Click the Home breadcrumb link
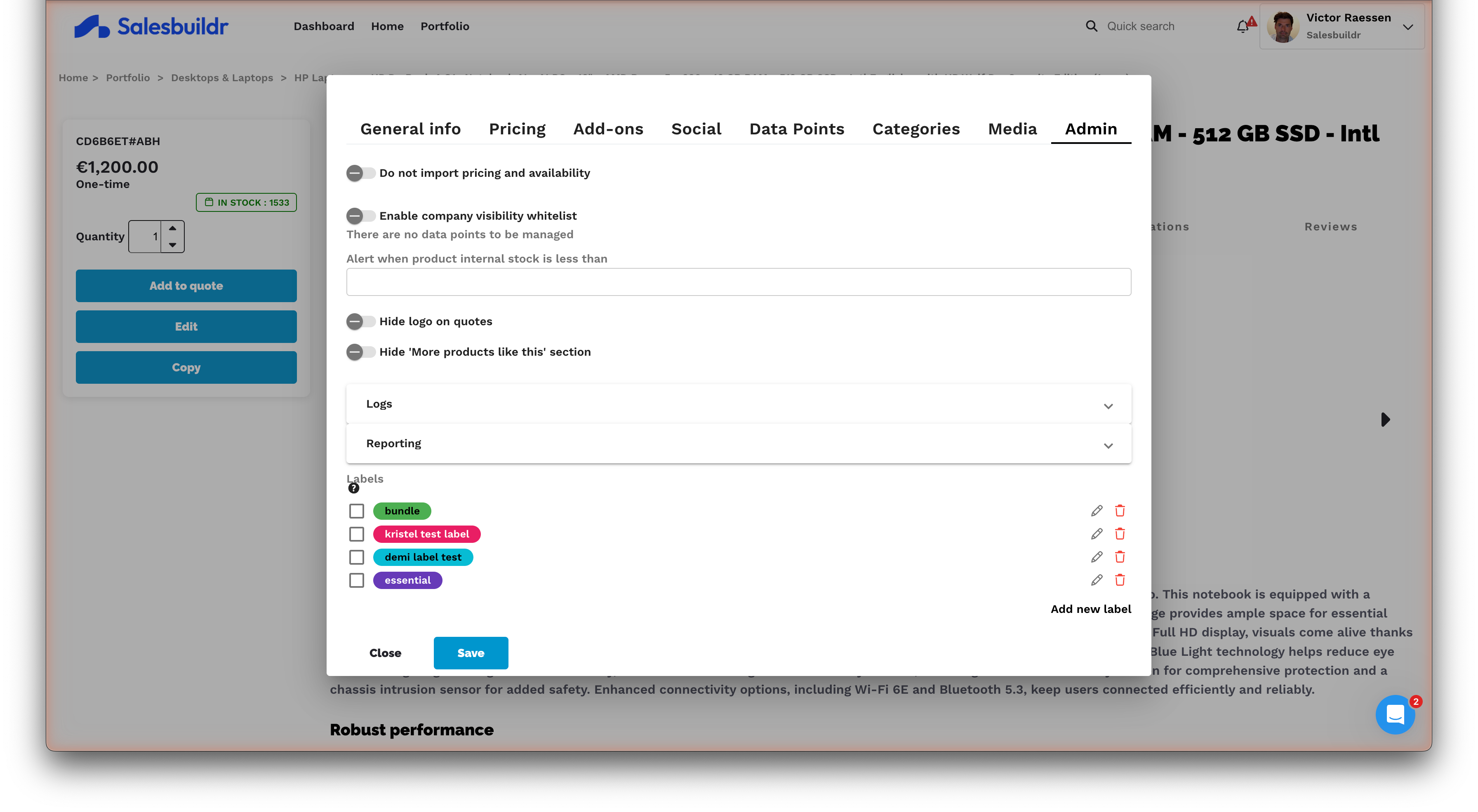Viewport: 1478px width, 812px height. 73,77
